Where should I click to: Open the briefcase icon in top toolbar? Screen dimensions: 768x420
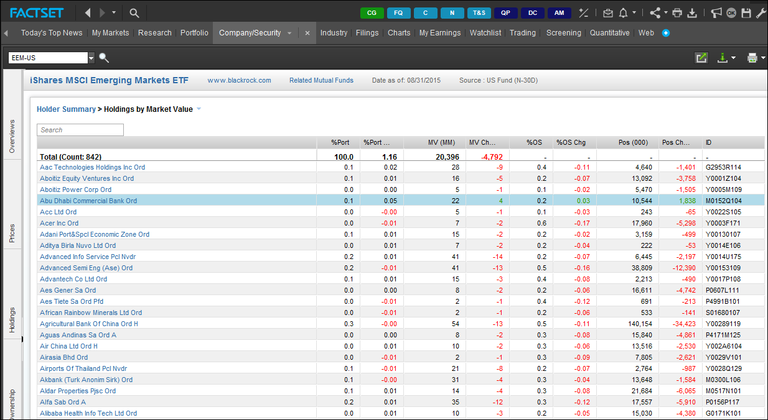pyautogui.click(x=608, y=13)
